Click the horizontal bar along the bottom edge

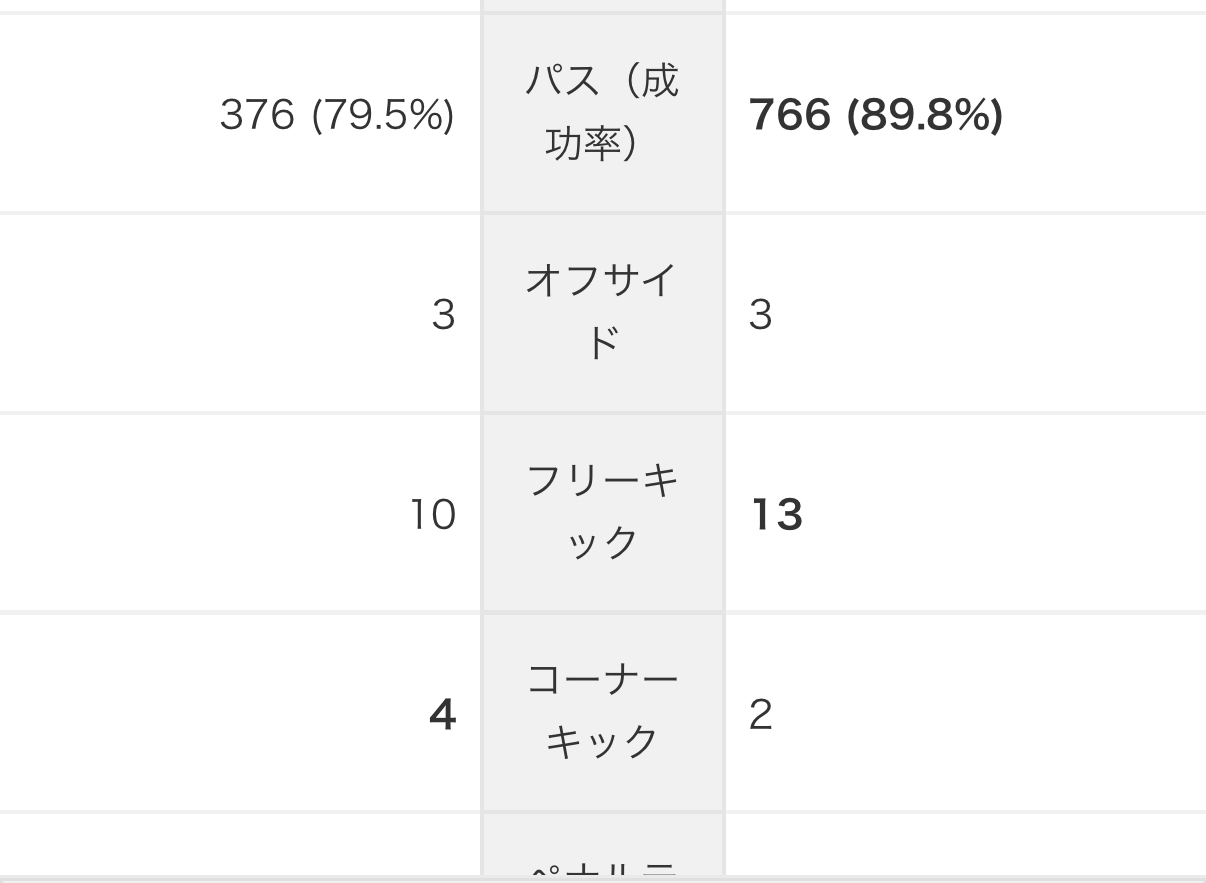coord(602,879)
